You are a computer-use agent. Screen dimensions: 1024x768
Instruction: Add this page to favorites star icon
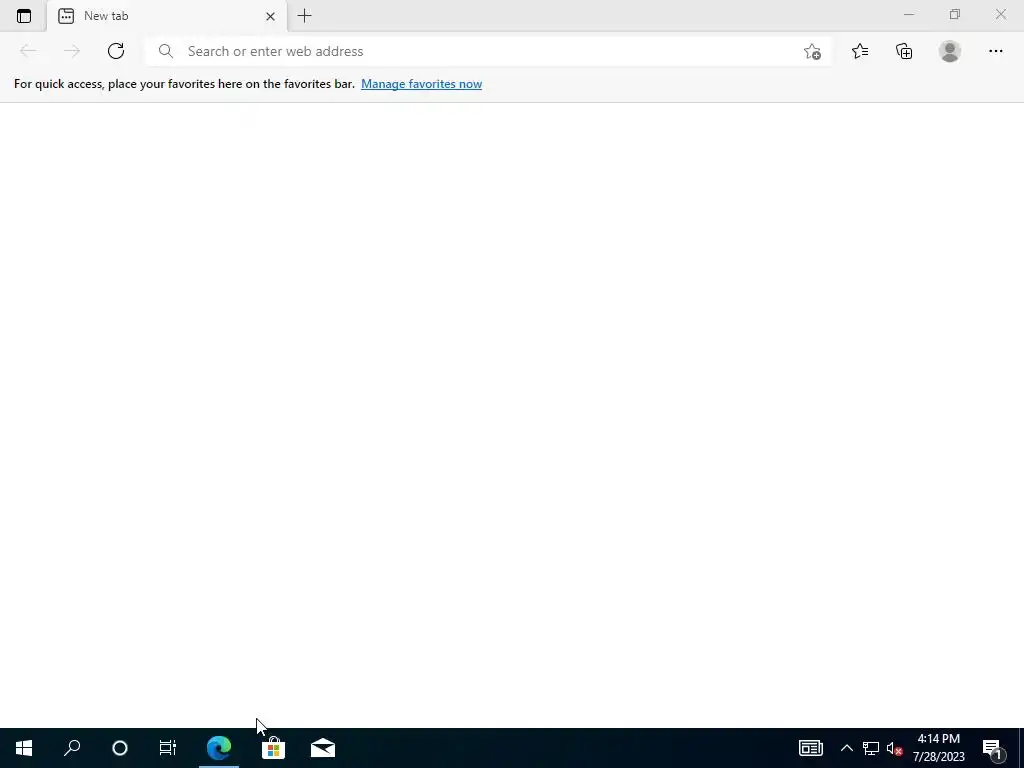point(812,52)
